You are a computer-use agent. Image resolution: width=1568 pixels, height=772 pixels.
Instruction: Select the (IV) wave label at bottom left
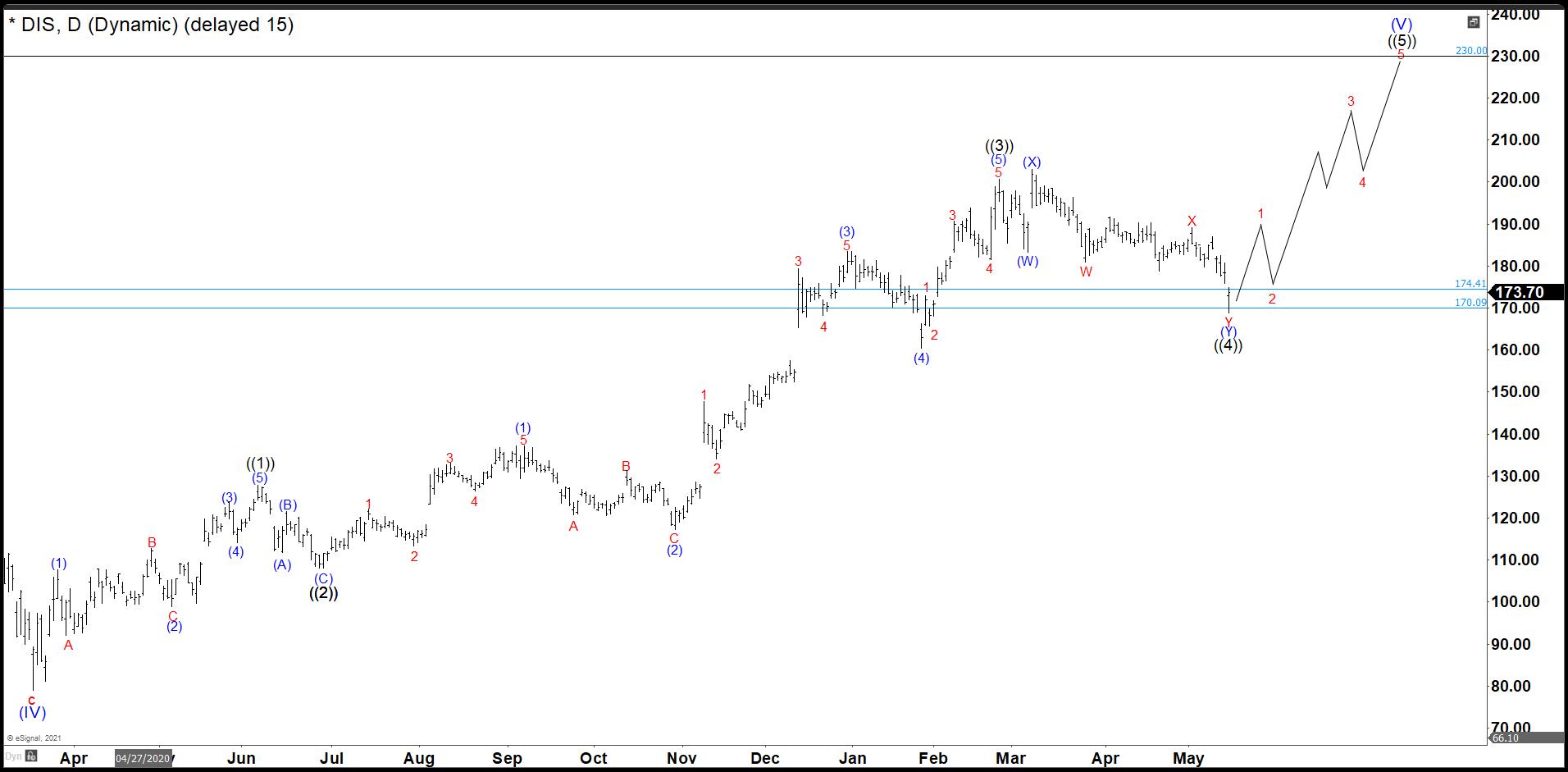pos(33,713)
